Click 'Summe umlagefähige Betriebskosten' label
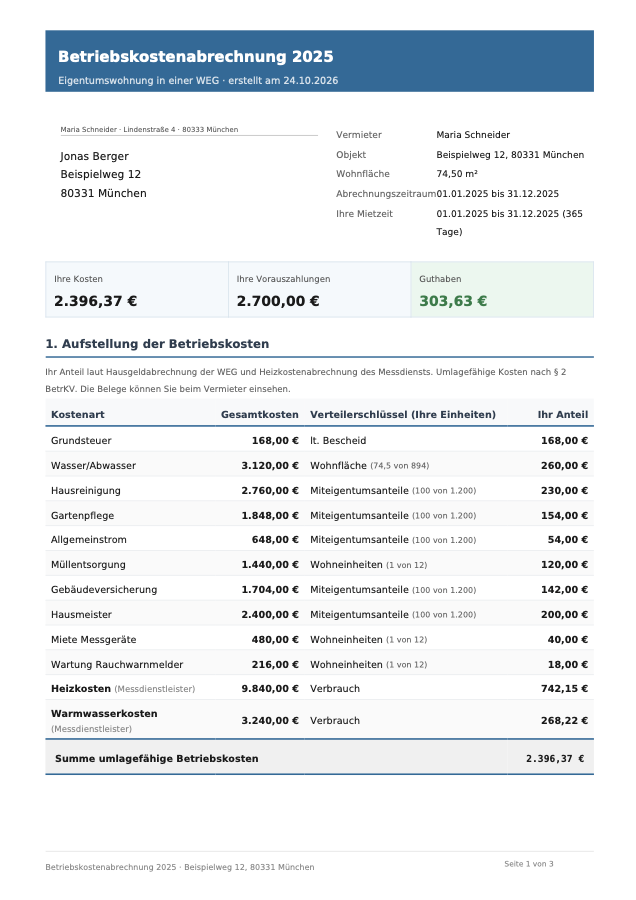636x900 pixels. click(x=157, y=759)
